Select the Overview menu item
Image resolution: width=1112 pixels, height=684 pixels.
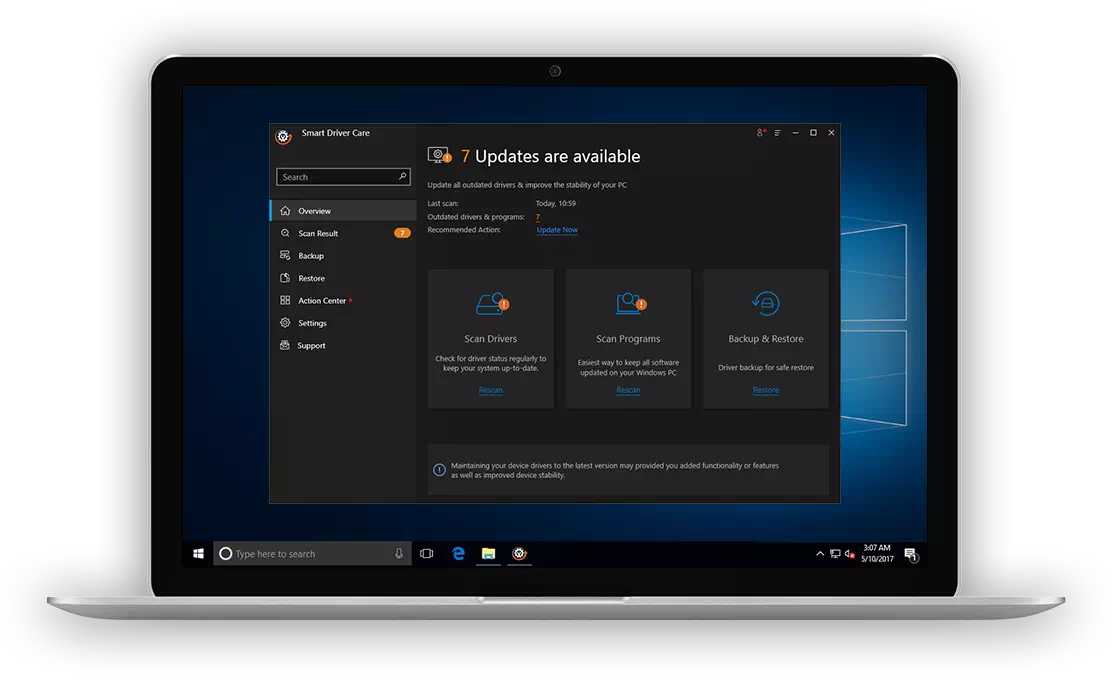coord(343,210)
